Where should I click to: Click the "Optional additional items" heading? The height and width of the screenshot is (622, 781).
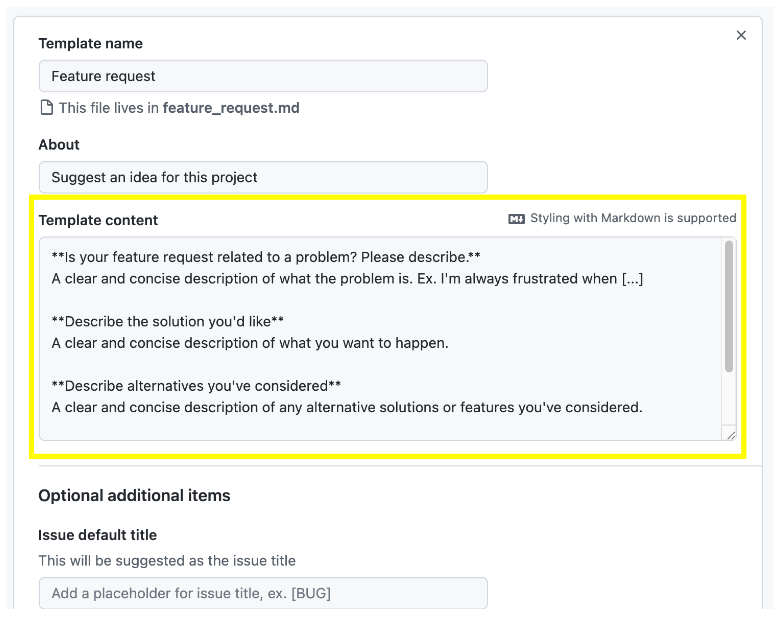[x=134, y=496]
